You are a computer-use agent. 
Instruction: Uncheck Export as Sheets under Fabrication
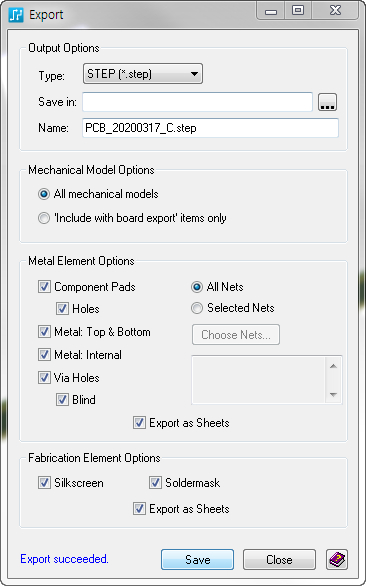coord(139,509)
